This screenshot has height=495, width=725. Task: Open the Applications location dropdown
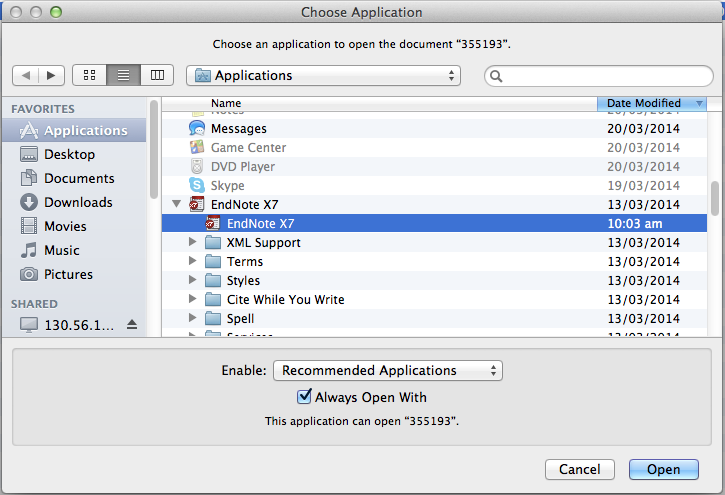pos(323,75)
